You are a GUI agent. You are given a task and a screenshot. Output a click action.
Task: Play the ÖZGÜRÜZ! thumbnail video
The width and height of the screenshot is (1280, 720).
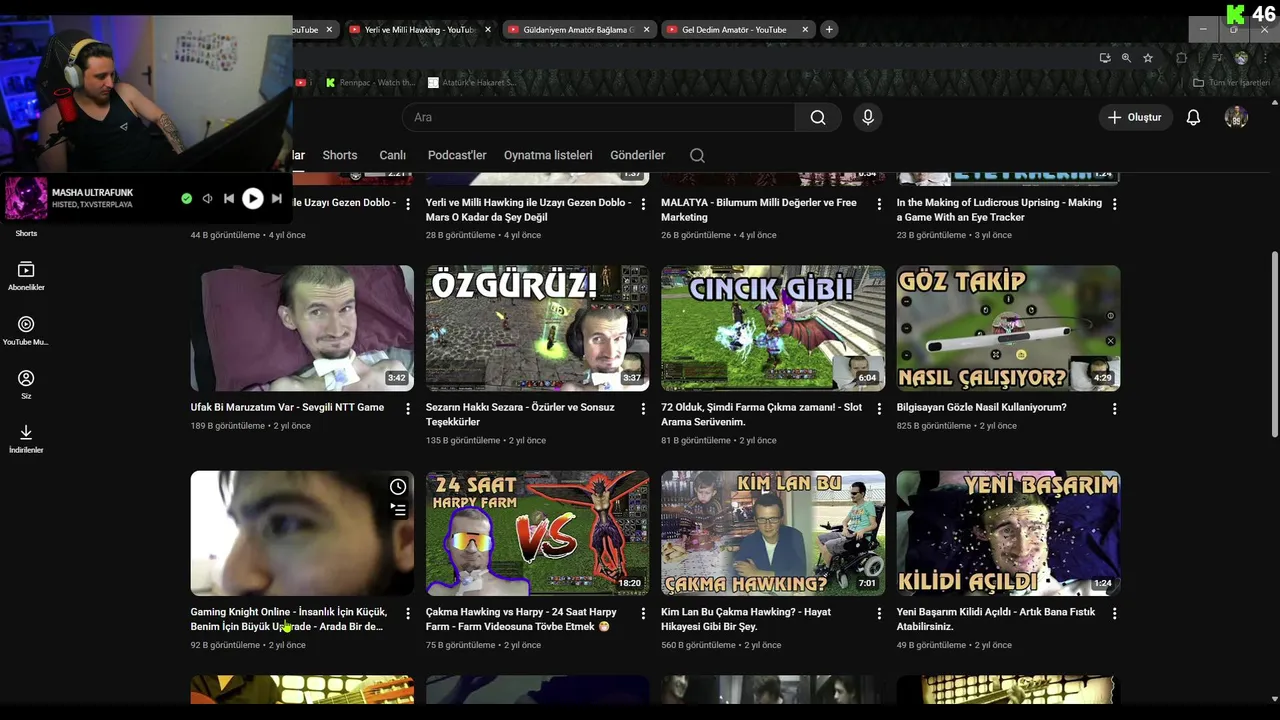[537, 328]
